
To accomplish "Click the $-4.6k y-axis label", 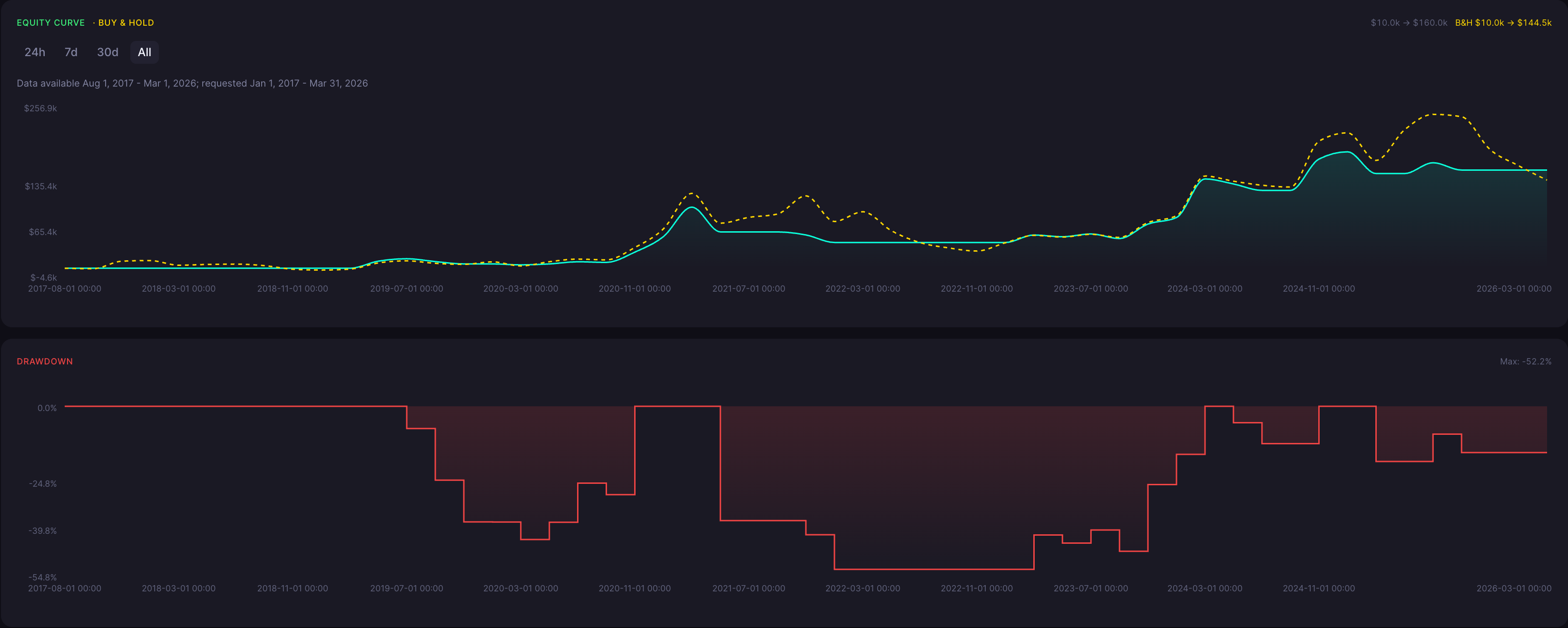I will click(x=44, y=277).
